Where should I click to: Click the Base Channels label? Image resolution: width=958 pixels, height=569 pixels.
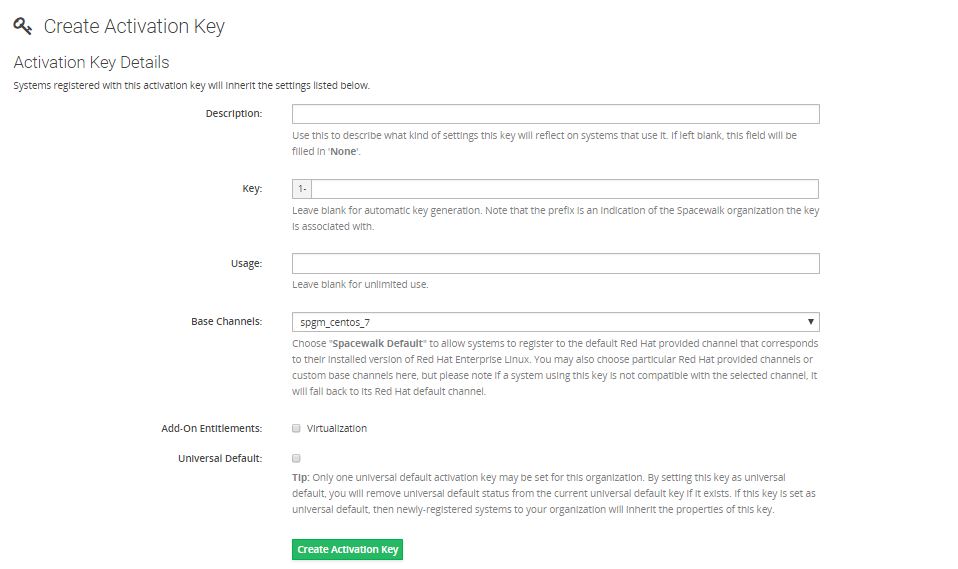226,322
